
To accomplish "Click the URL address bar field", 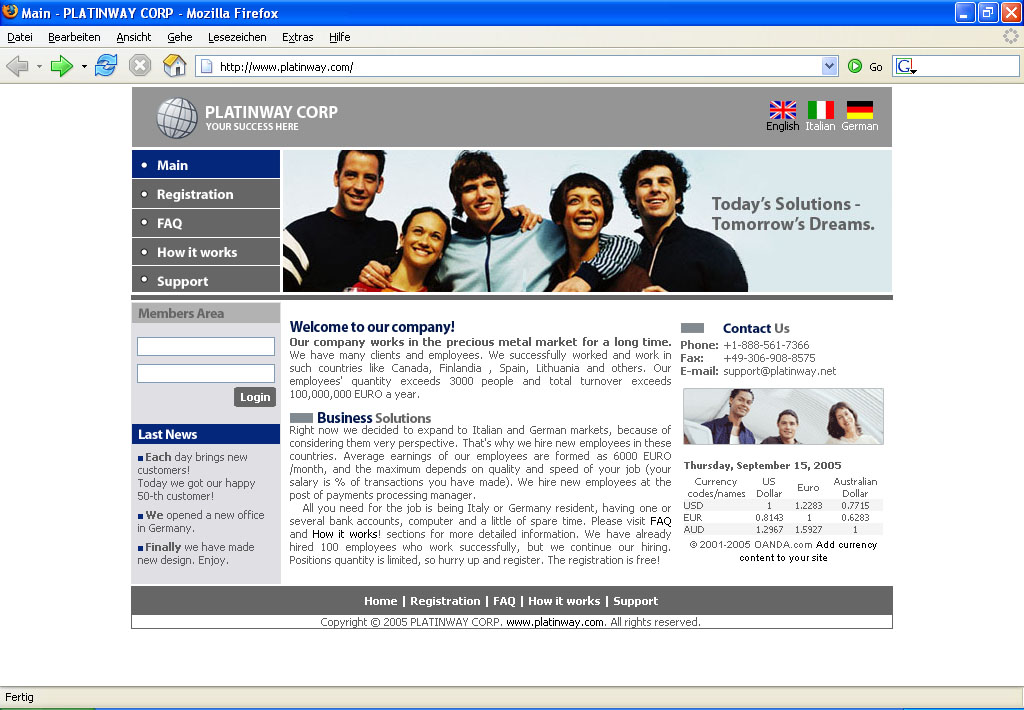I will point(516,66).
